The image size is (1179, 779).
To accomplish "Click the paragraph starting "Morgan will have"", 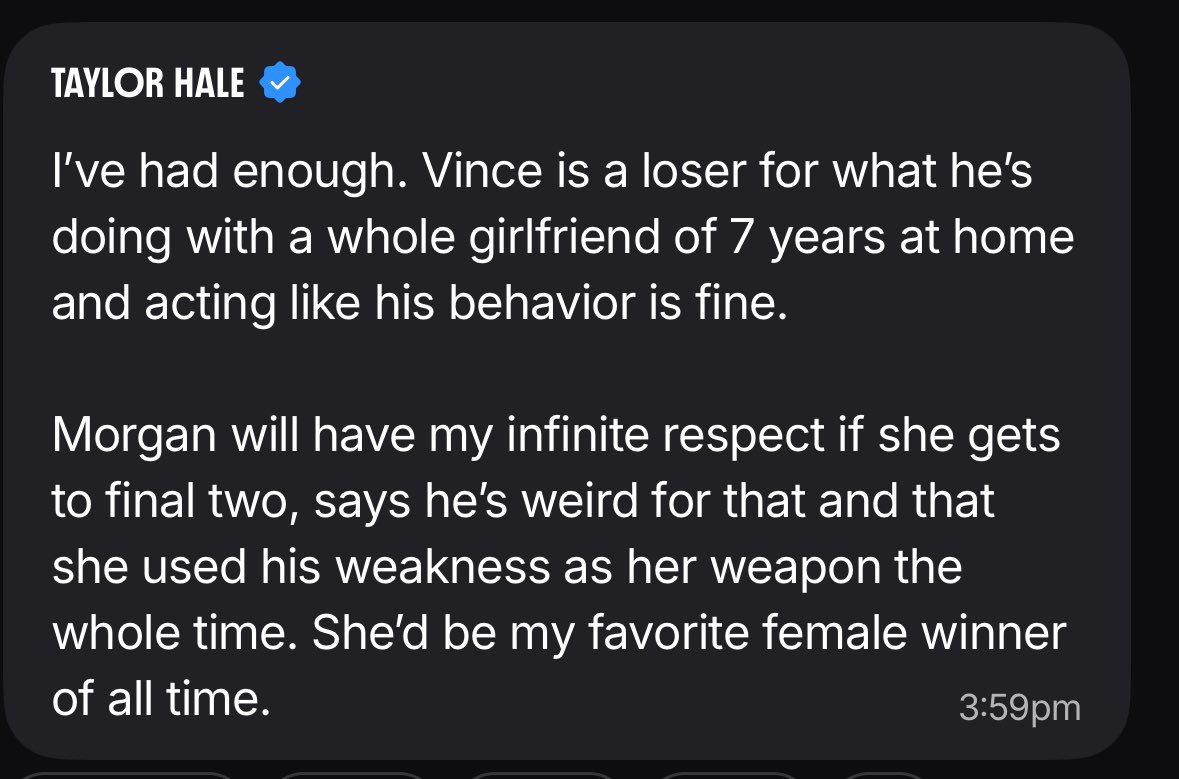I will click(559, 568).
